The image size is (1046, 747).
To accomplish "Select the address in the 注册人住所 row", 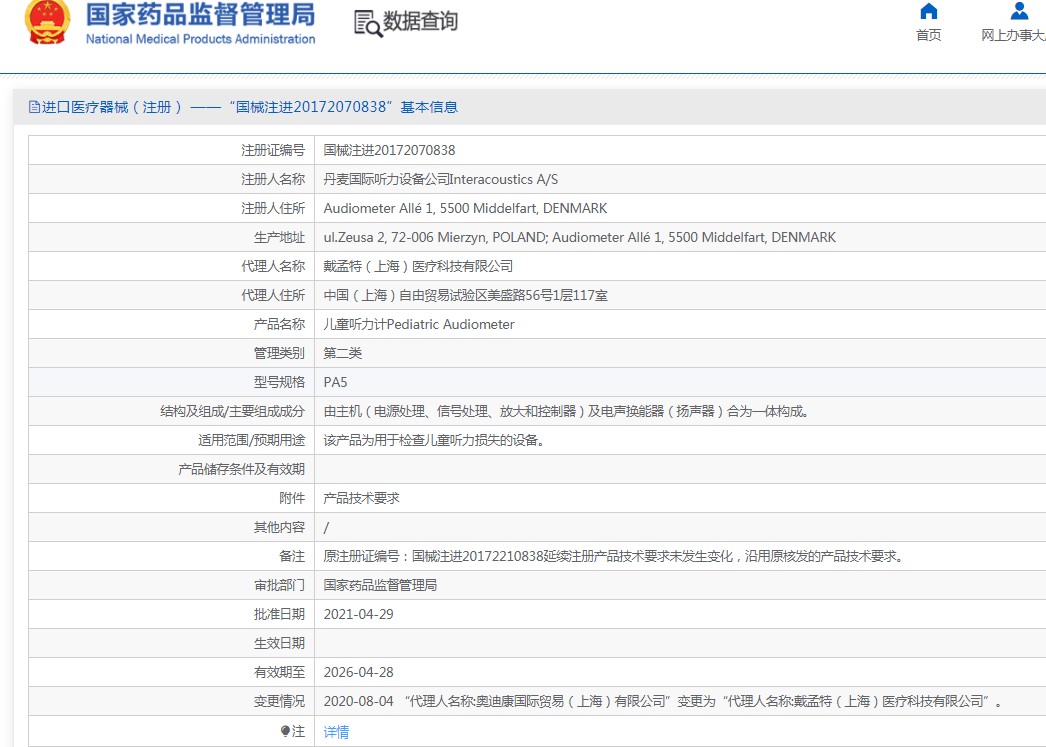I will point(466,208).
